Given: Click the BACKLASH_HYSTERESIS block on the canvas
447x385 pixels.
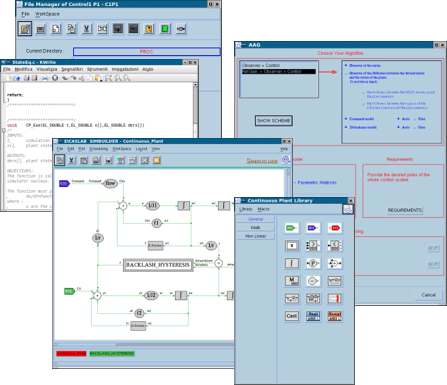Looking at the screenshot, I should tap(158, 265).
